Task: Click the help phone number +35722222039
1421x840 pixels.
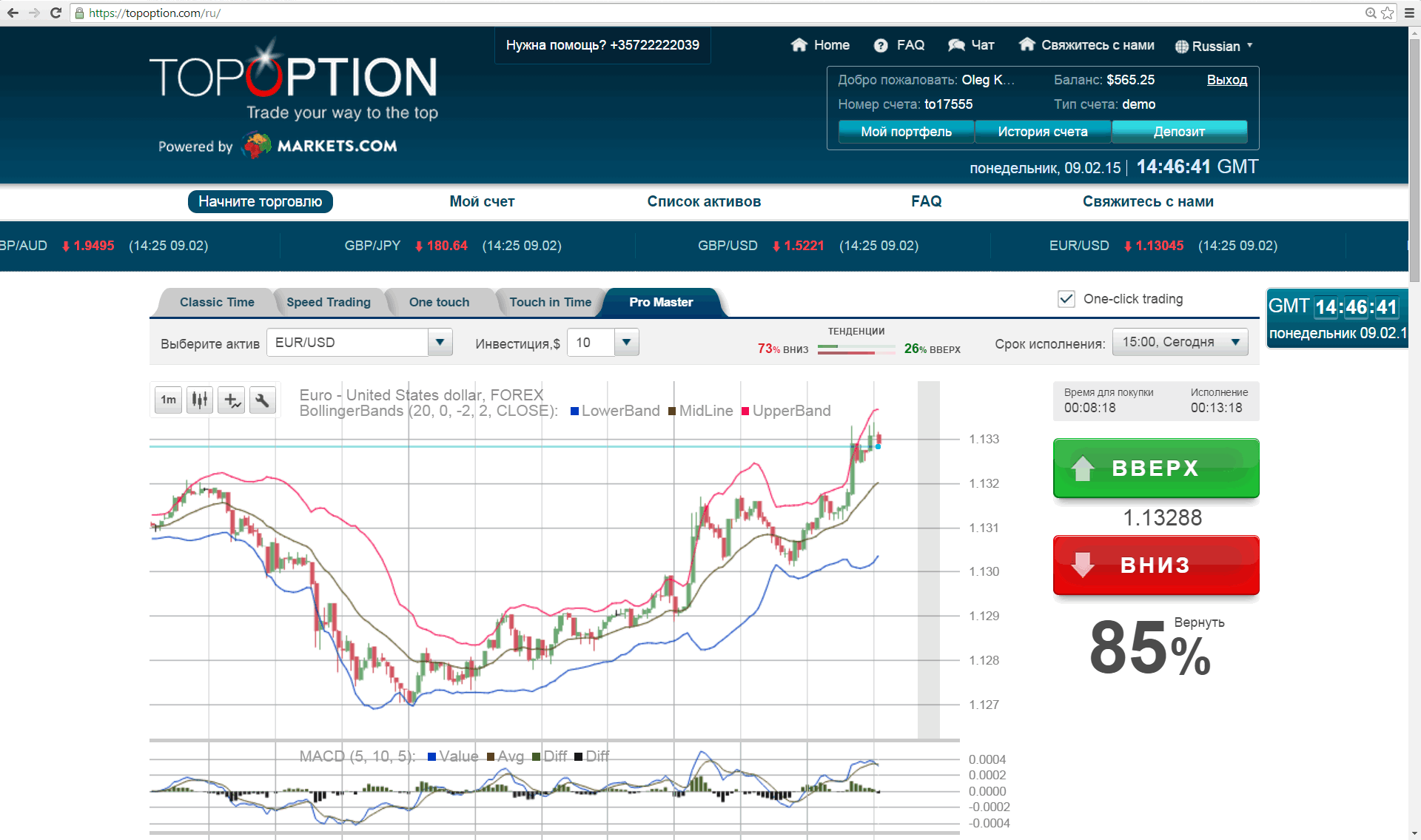Action: (x=654, y=45)
